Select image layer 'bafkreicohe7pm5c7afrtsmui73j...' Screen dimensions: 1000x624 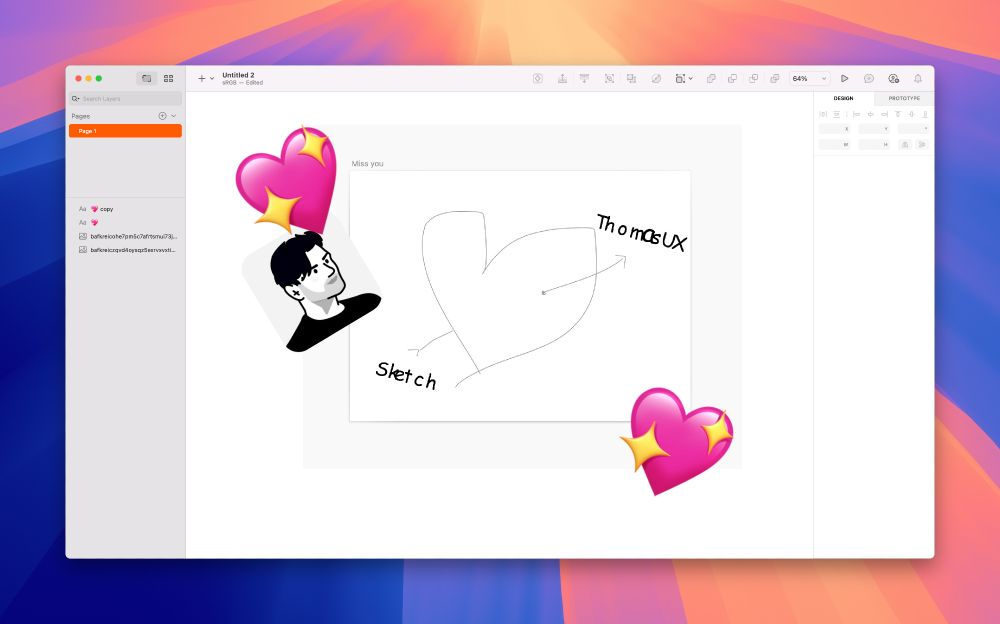click(x=126, y=237)
